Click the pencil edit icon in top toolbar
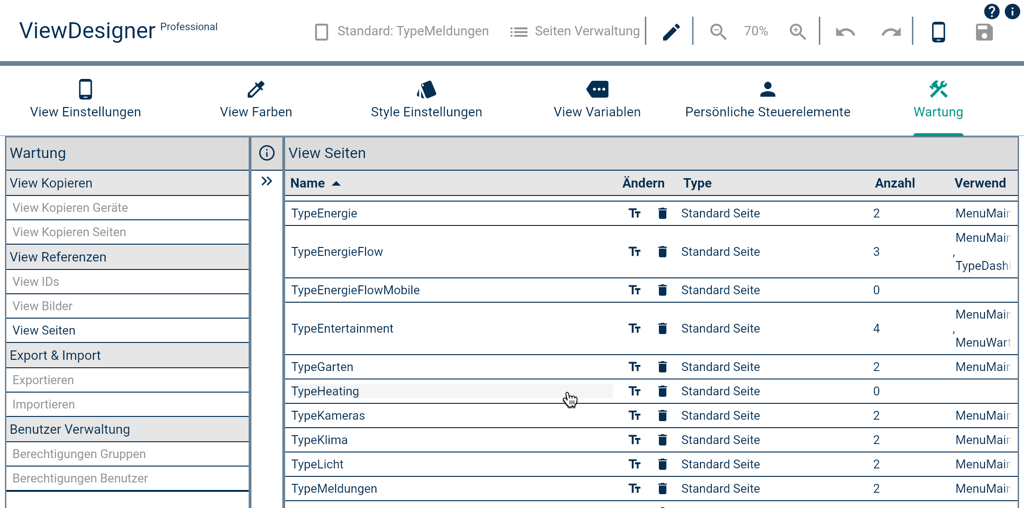Screen dimensions: 1024x508 [x=671, y=32]
